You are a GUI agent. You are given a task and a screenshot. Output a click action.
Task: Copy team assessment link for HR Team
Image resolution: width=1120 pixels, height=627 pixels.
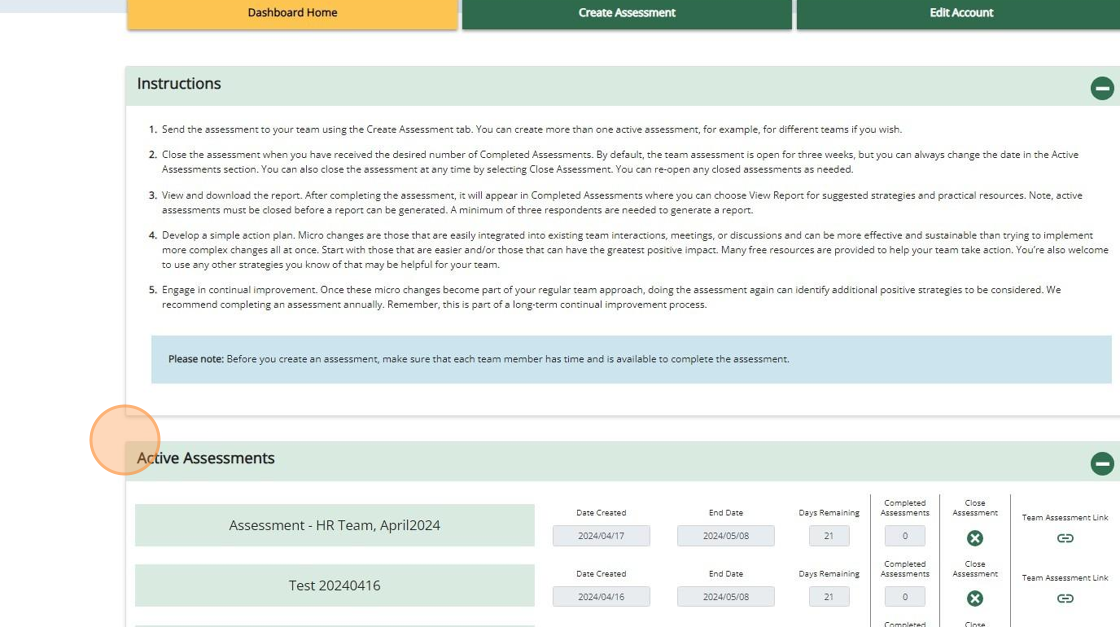[x=1065, y=538]
